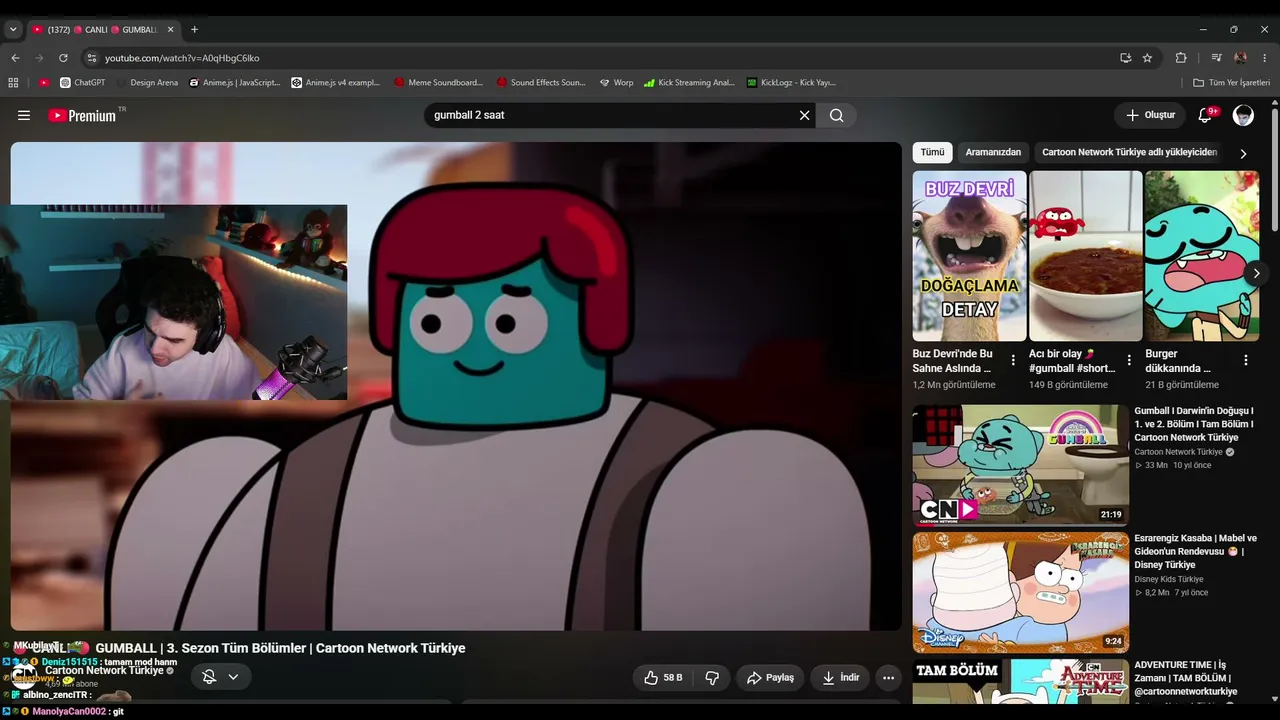
Task: Click the İndir download button
Action: click(840, 677)
